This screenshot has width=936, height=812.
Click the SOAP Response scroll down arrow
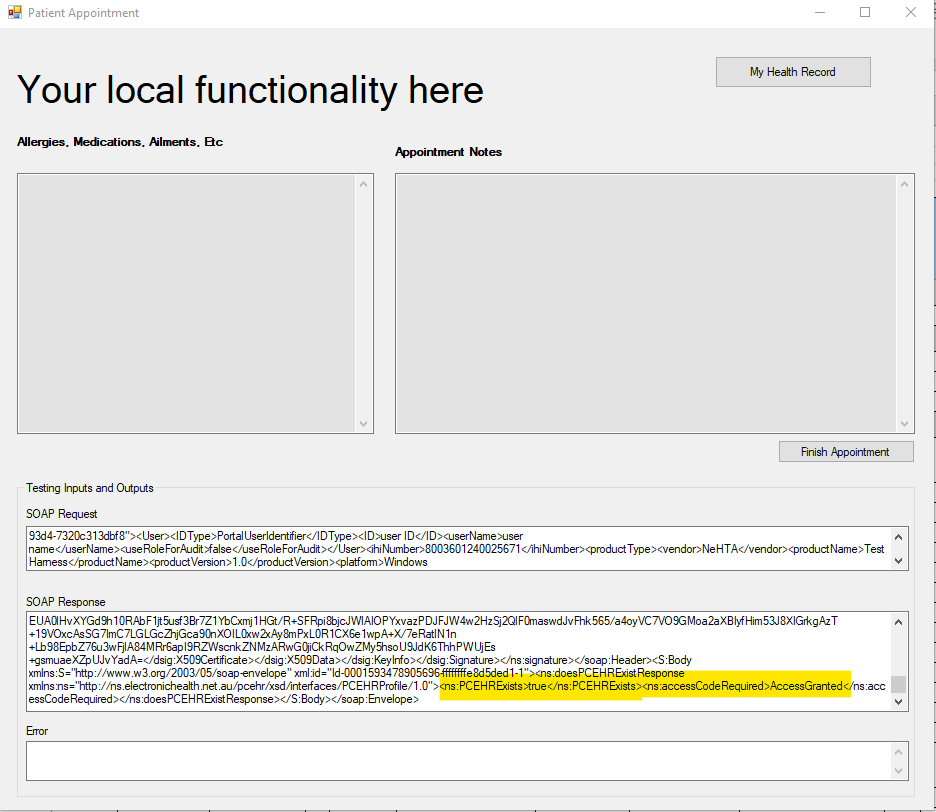(899, 702)
